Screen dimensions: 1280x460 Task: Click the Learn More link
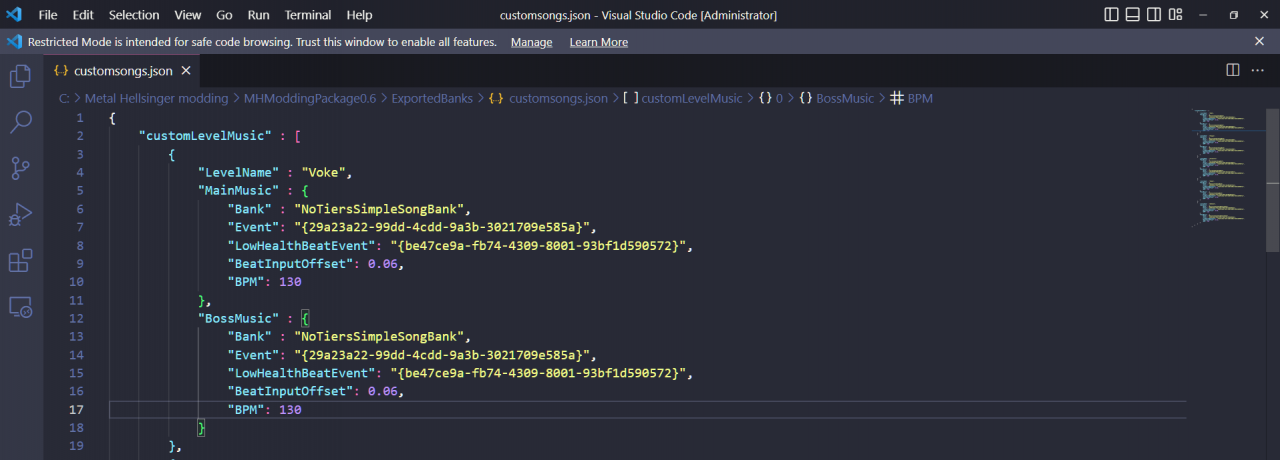tap(598, 42)
